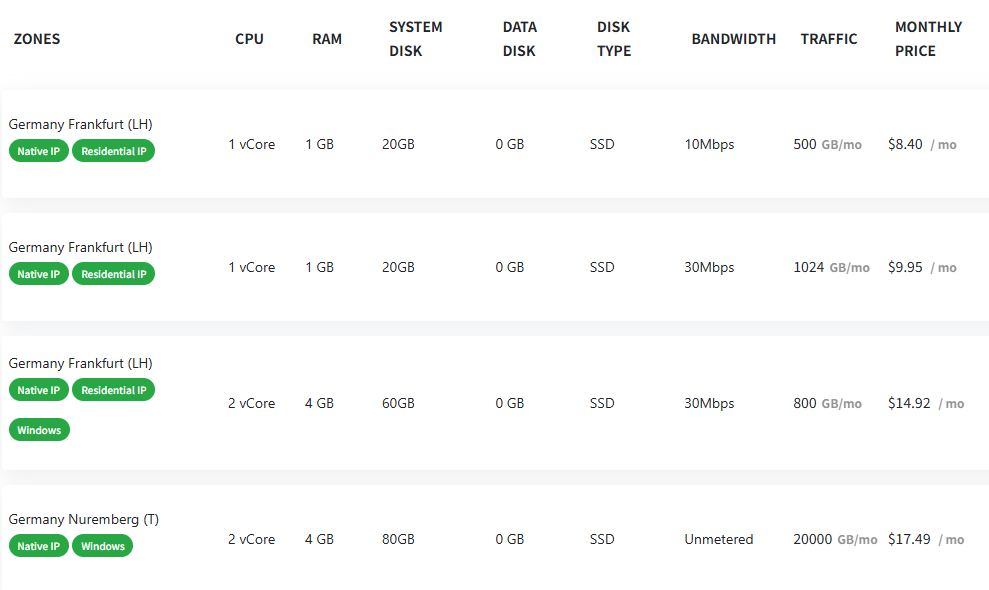Click the SYSTEM DISK column header
This screenshot has width=989, height=590.
tap(416, 39)
